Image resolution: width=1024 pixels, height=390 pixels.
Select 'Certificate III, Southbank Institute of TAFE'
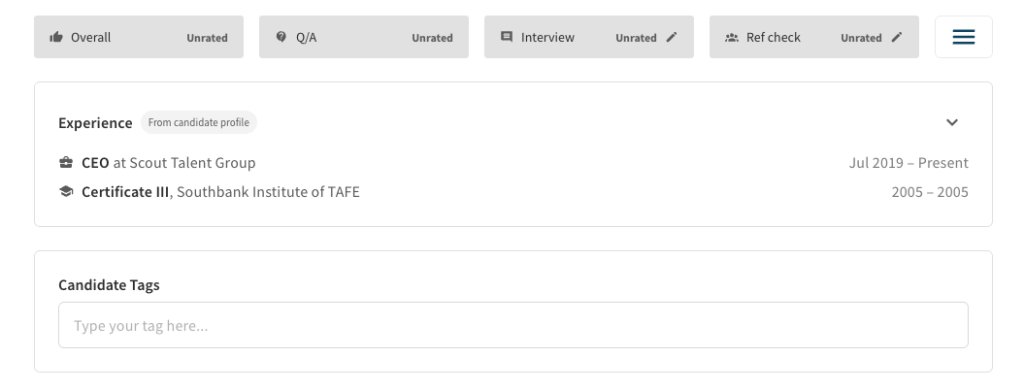(221, 191)
